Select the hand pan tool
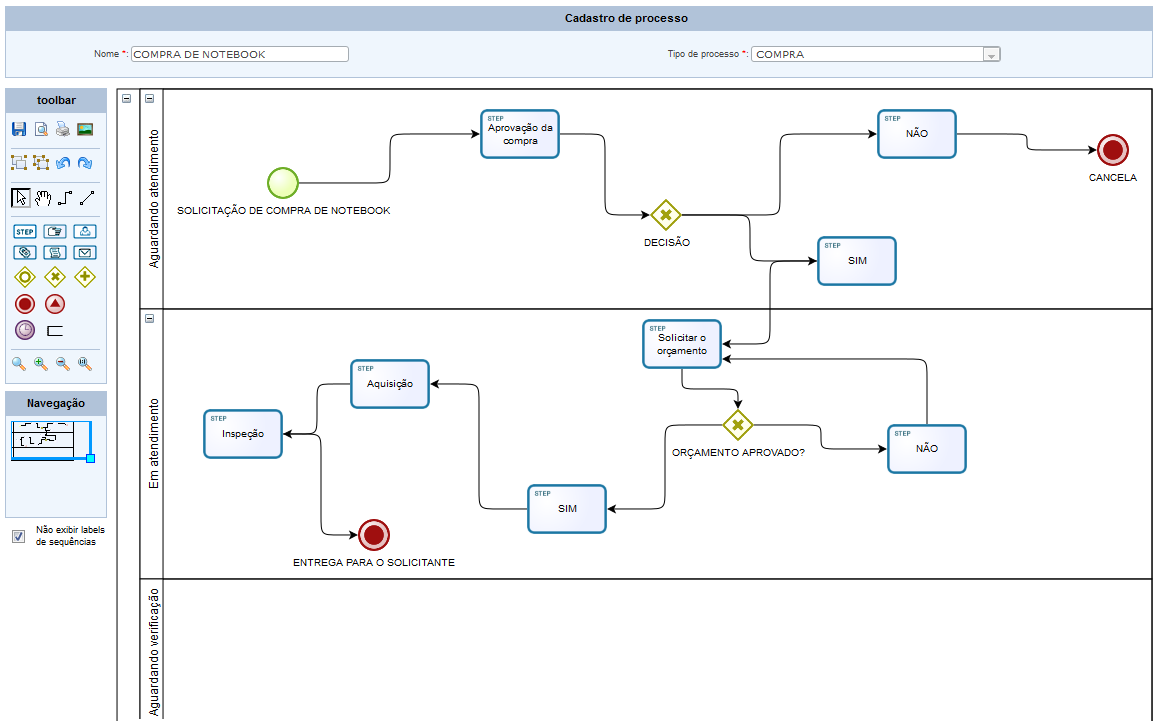The image size is (1164, 721). pyautogui.click(x=44, y=198)
